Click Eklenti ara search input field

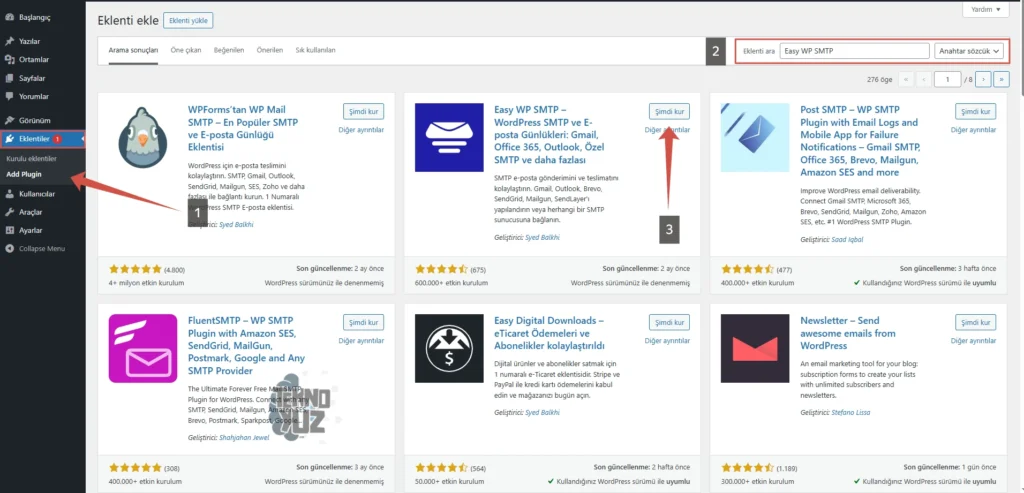(x=854, y=51)
